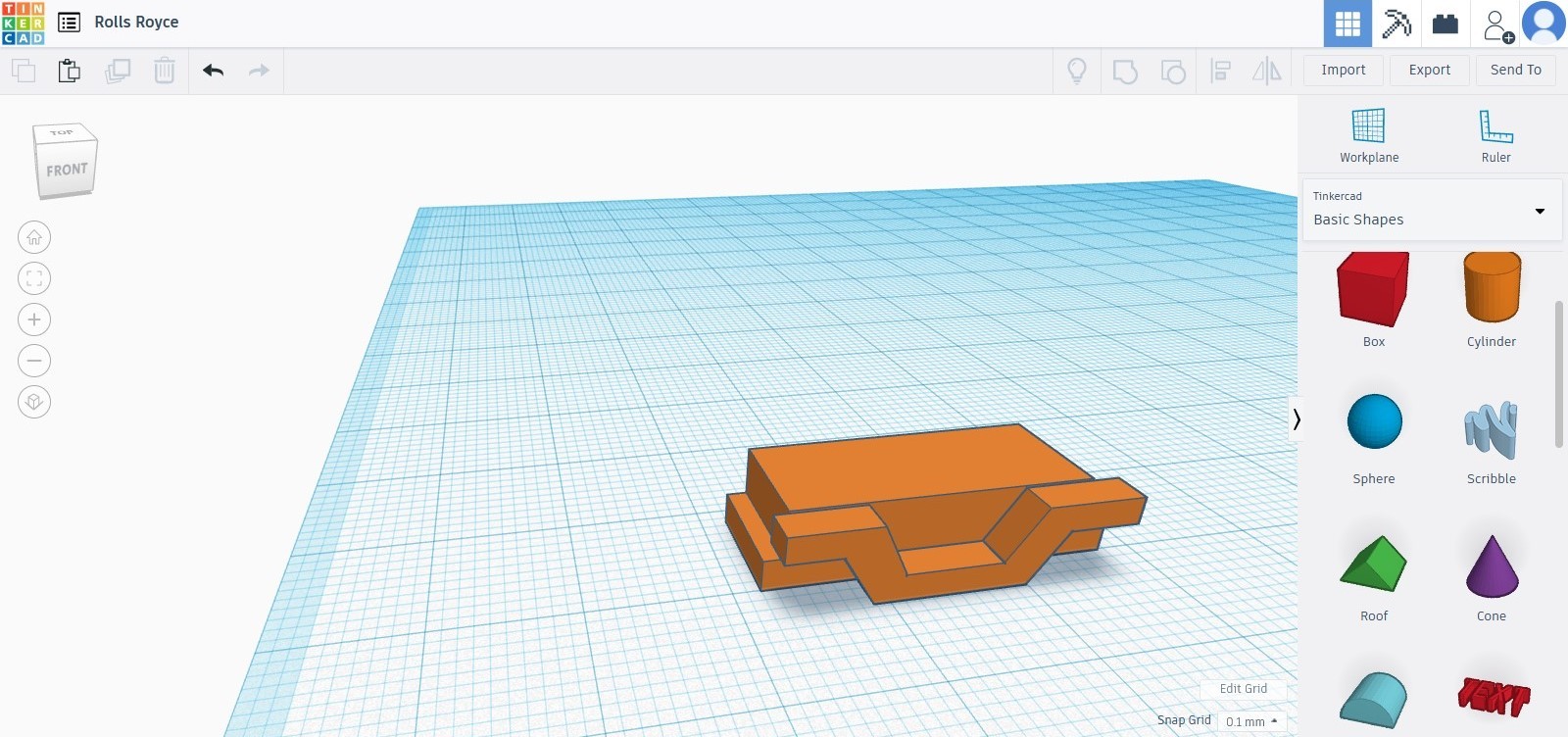Undo the last action
This screenshot has height=737, width=1568.
point(214,71)
